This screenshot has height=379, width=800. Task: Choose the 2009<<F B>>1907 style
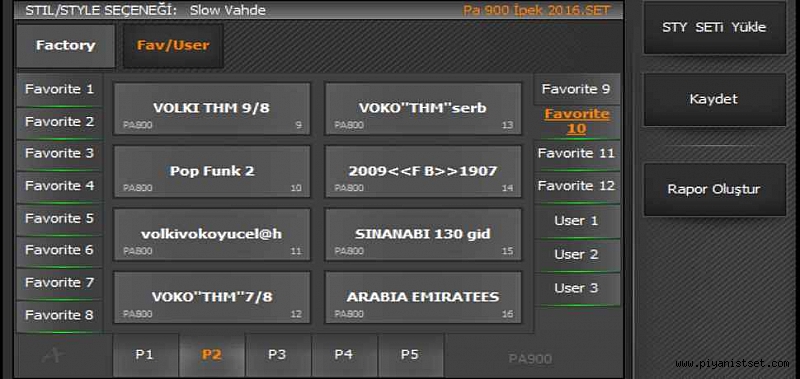click(x=423, y=171)
